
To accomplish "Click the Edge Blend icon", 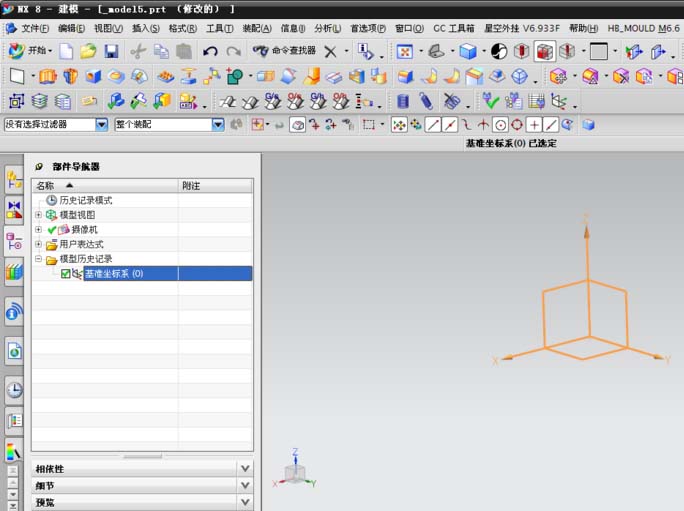I will pyautogui.click(x=405, y=76).
